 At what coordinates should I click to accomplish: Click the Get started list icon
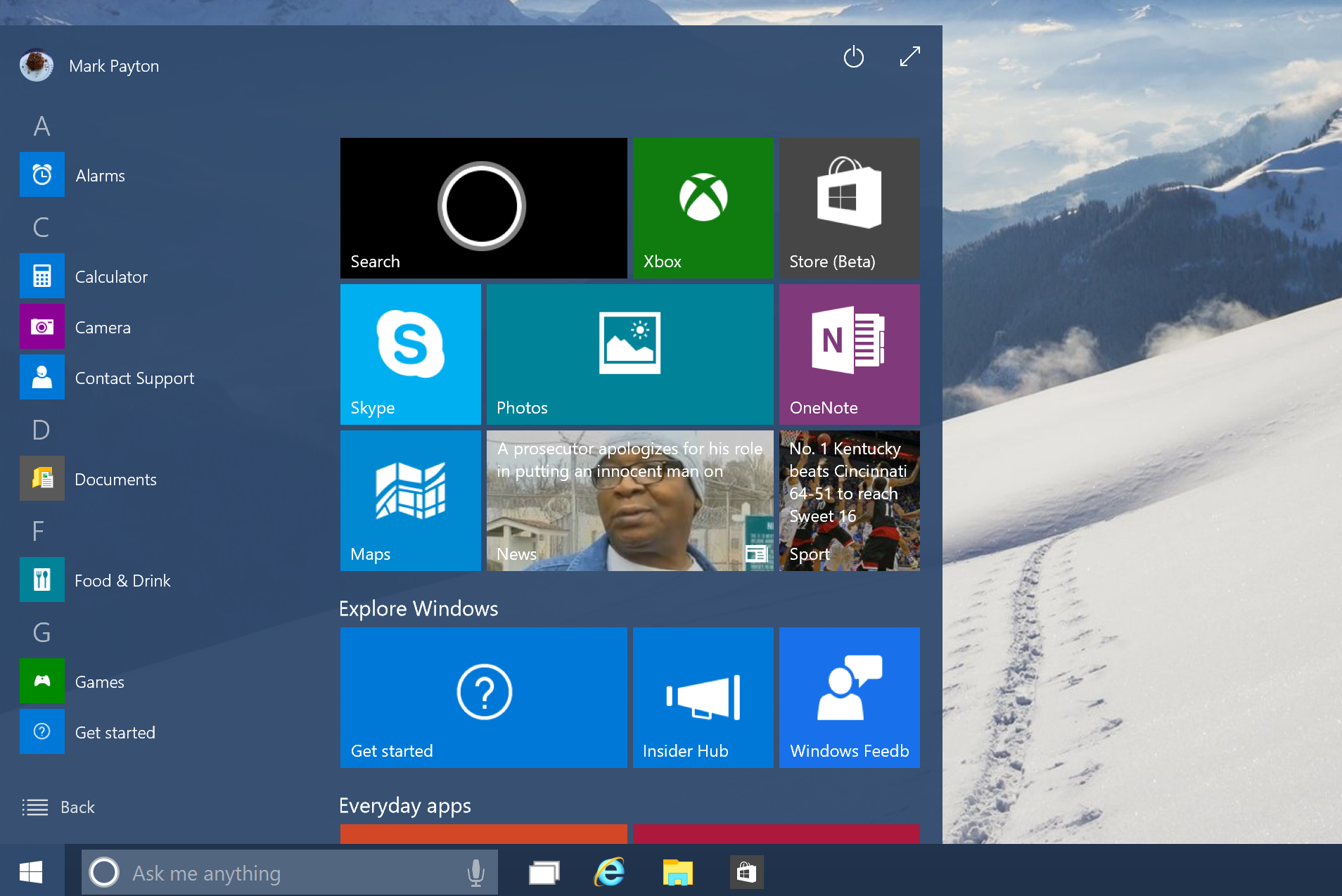coord(42,731)
